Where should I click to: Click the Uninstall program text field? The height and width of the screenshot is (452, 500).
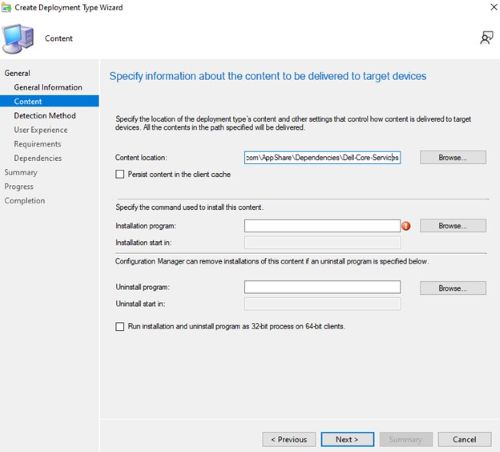[x=322, y=287]
